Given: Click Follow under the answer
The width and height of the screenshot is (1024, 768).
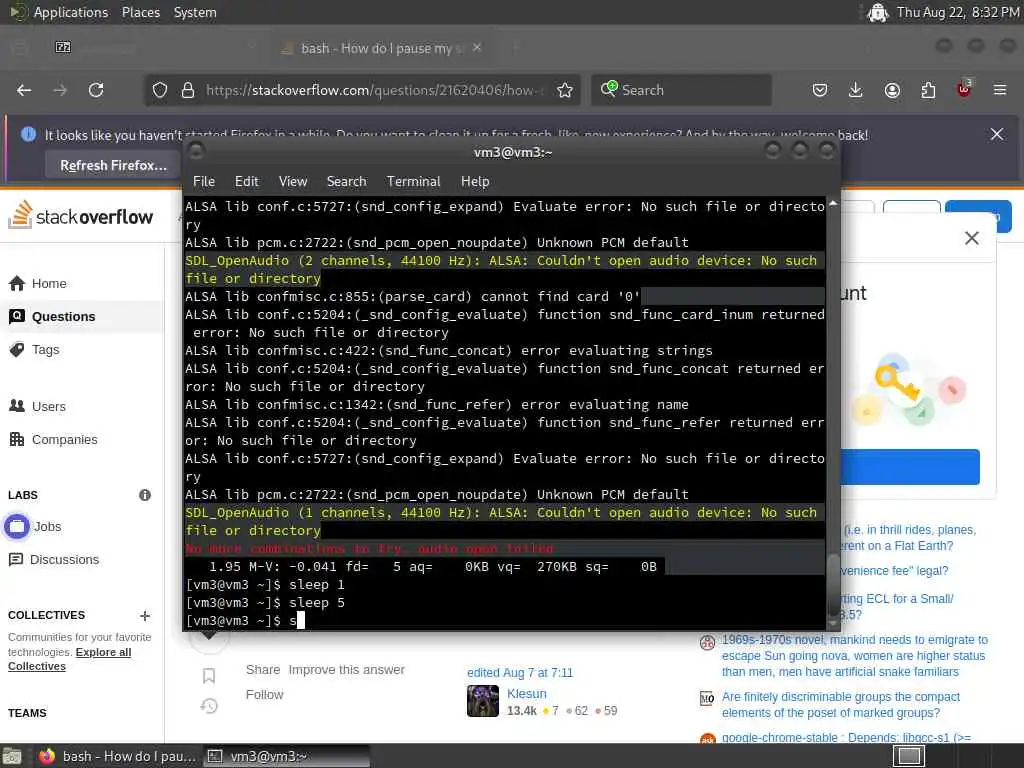Looking at the screenshot, I should click(264, 695).
